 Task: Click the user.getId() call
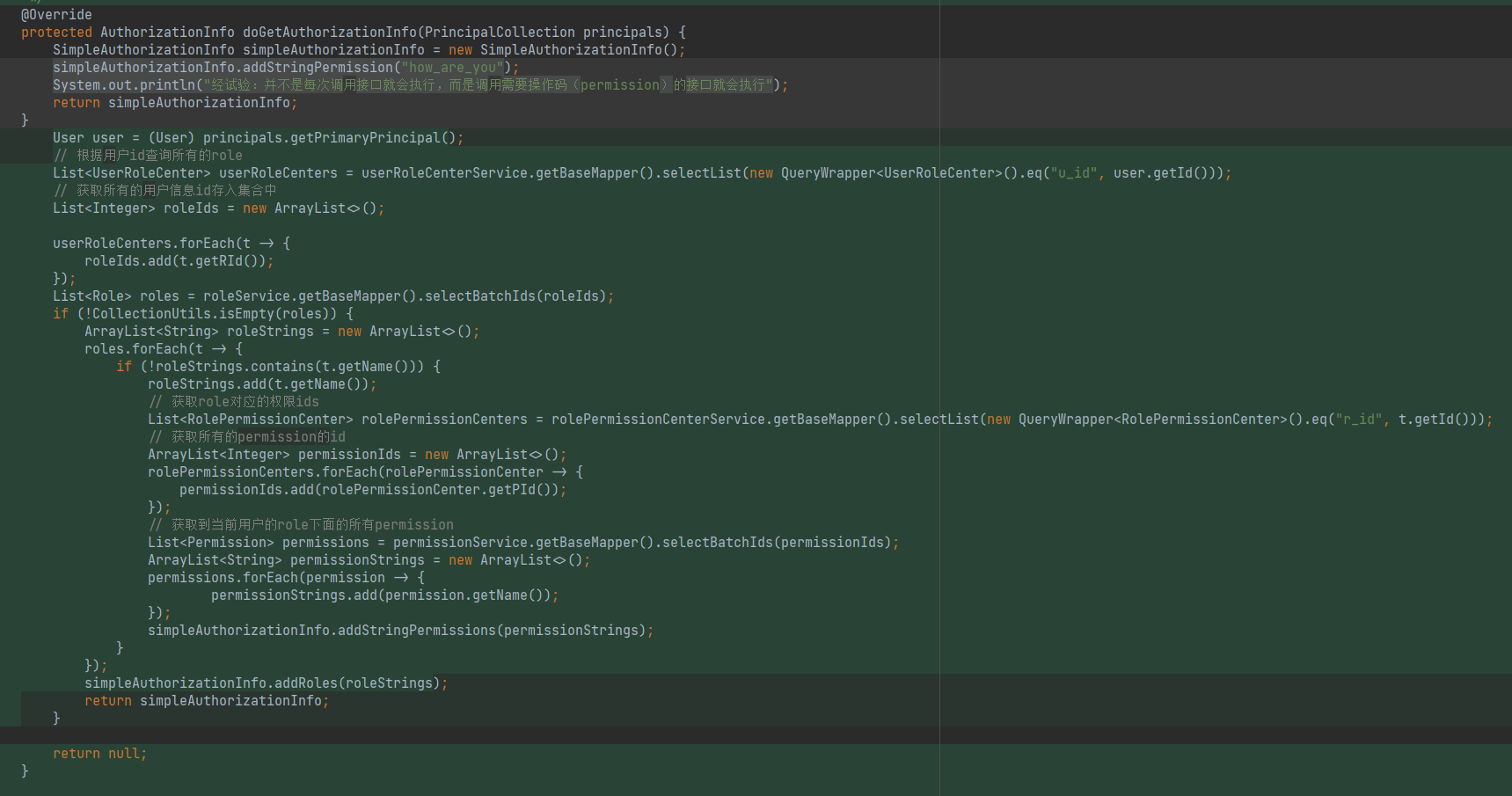[1161, 173]
